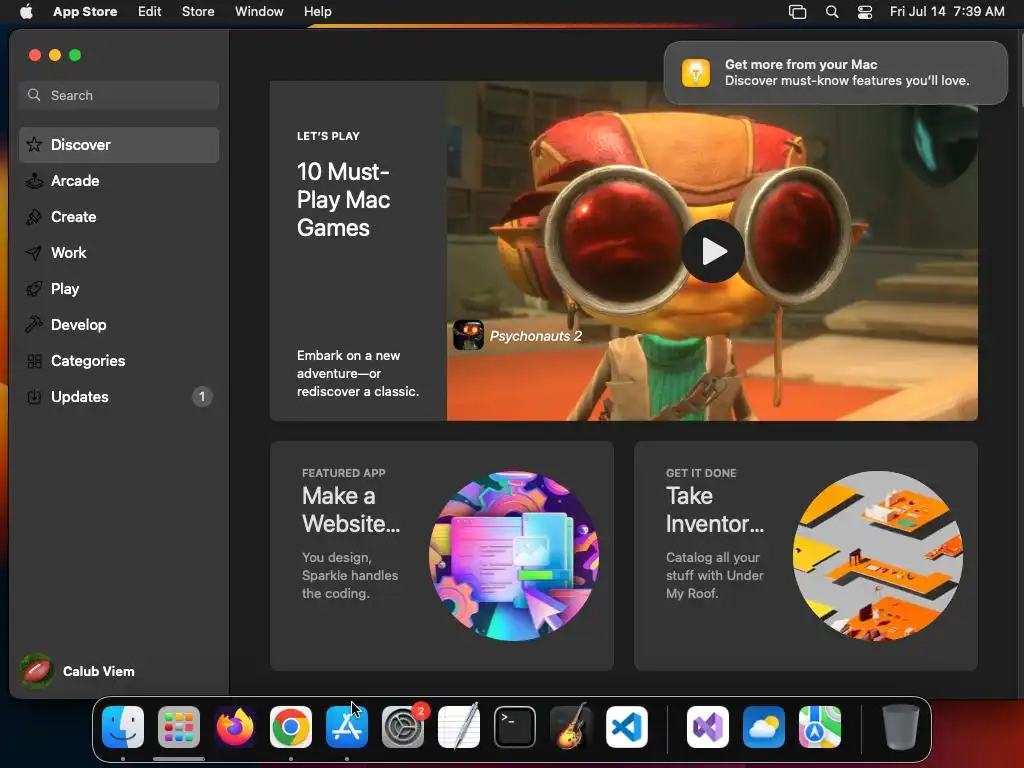The image size is (1024, 768).
Task: Open System Settings from the Dock
Action: [403, 727]
